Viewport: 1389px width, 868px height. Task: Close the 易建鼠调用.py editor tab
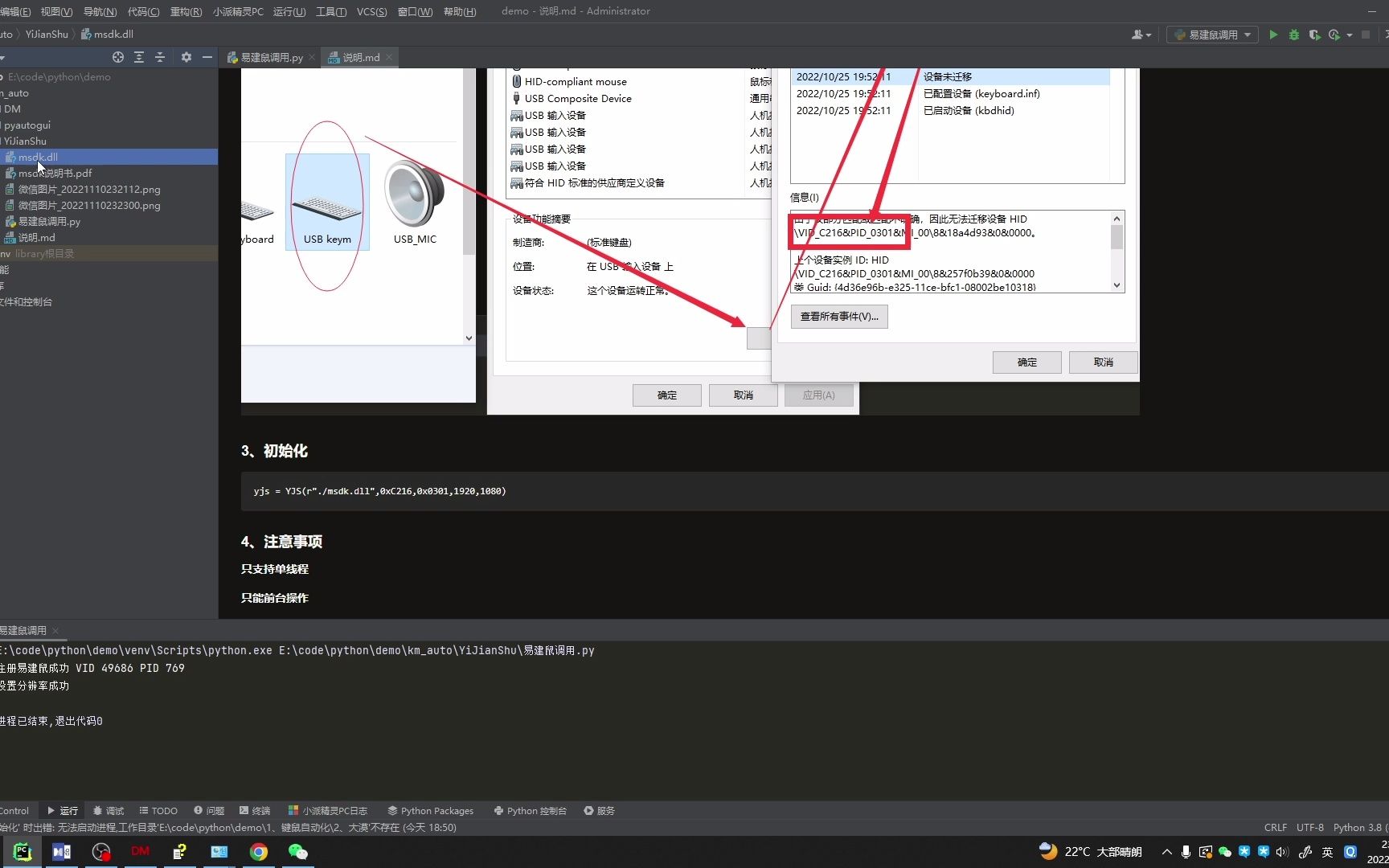point(312,57)
